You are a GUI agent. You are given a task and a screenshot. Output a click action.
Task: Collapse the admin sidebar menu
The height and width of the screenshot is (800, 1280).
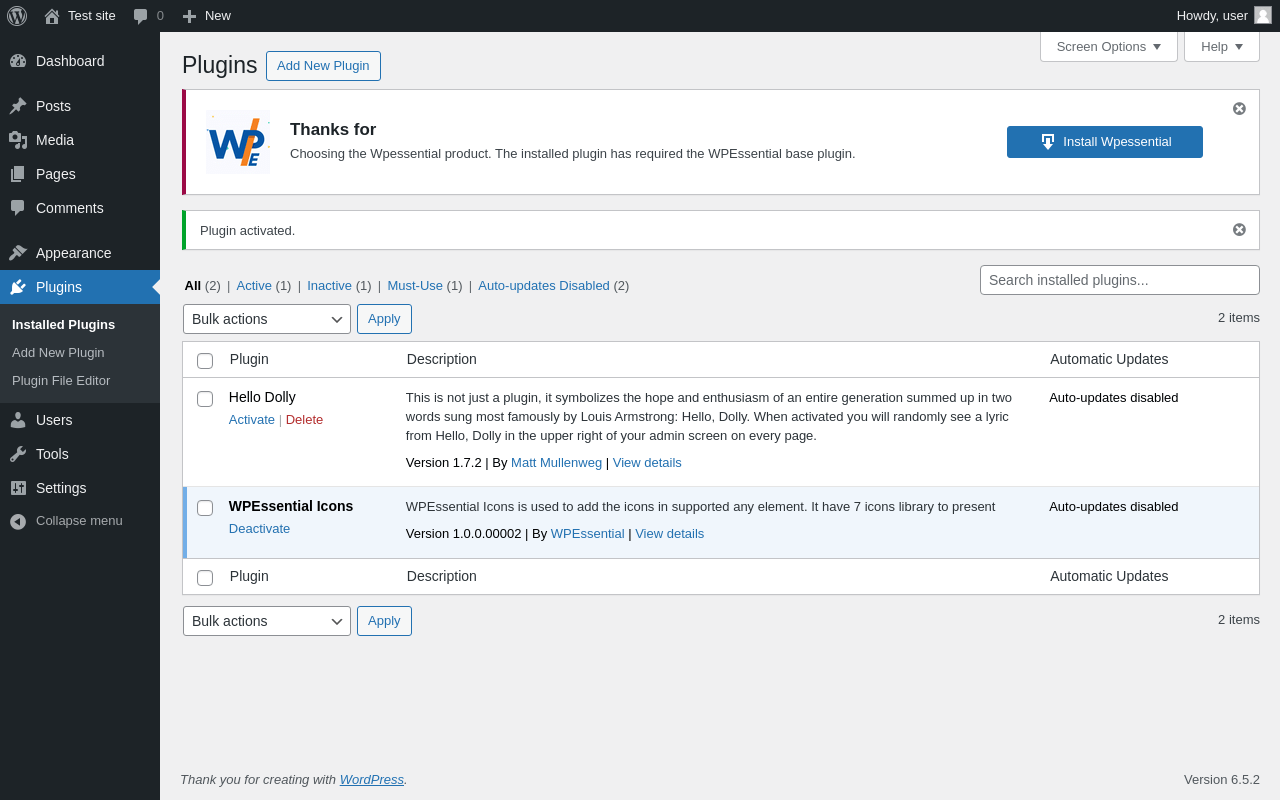tap(80, 521)
